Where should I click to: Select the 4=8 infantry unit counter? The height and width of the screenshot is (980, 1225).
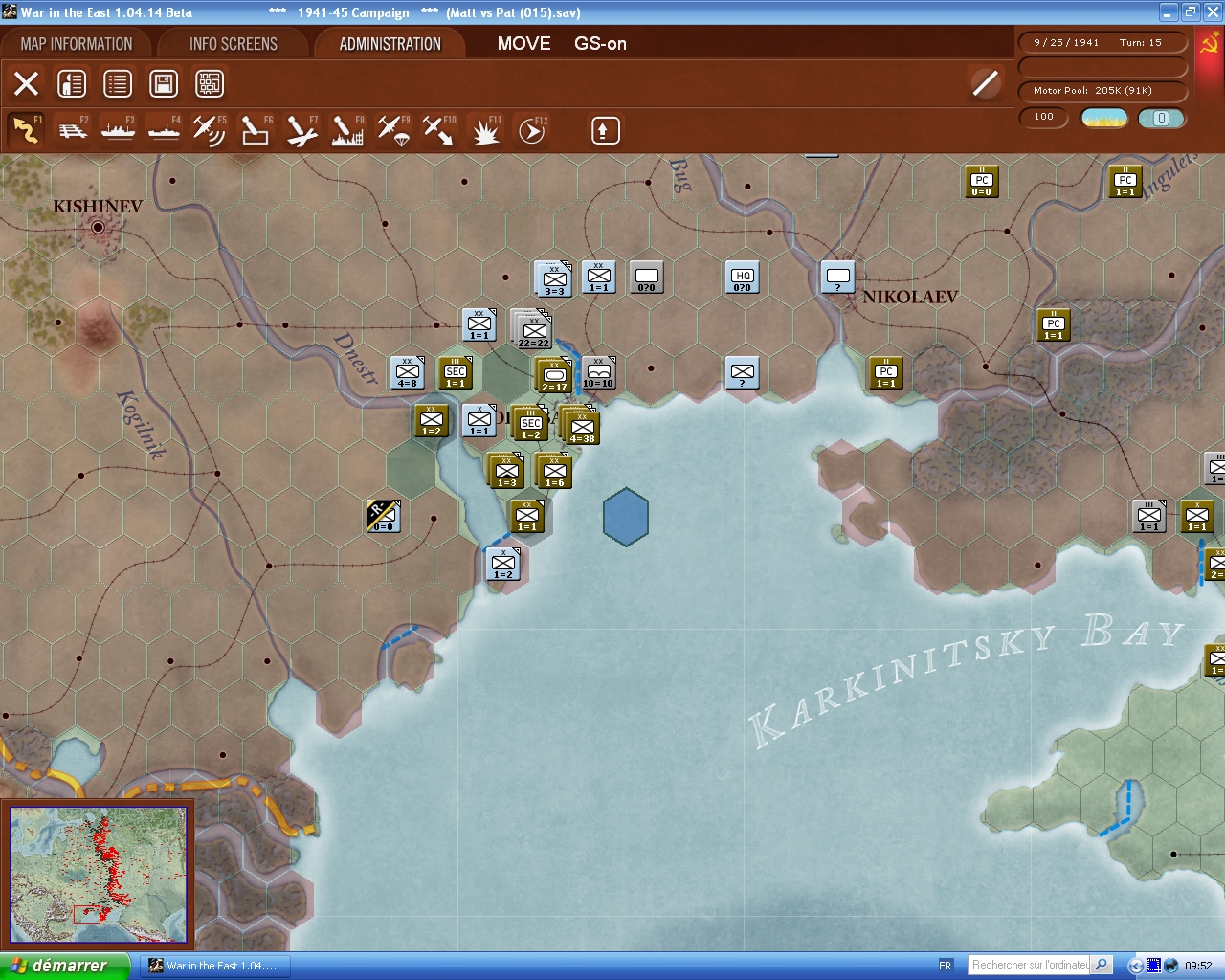[408, 373]
